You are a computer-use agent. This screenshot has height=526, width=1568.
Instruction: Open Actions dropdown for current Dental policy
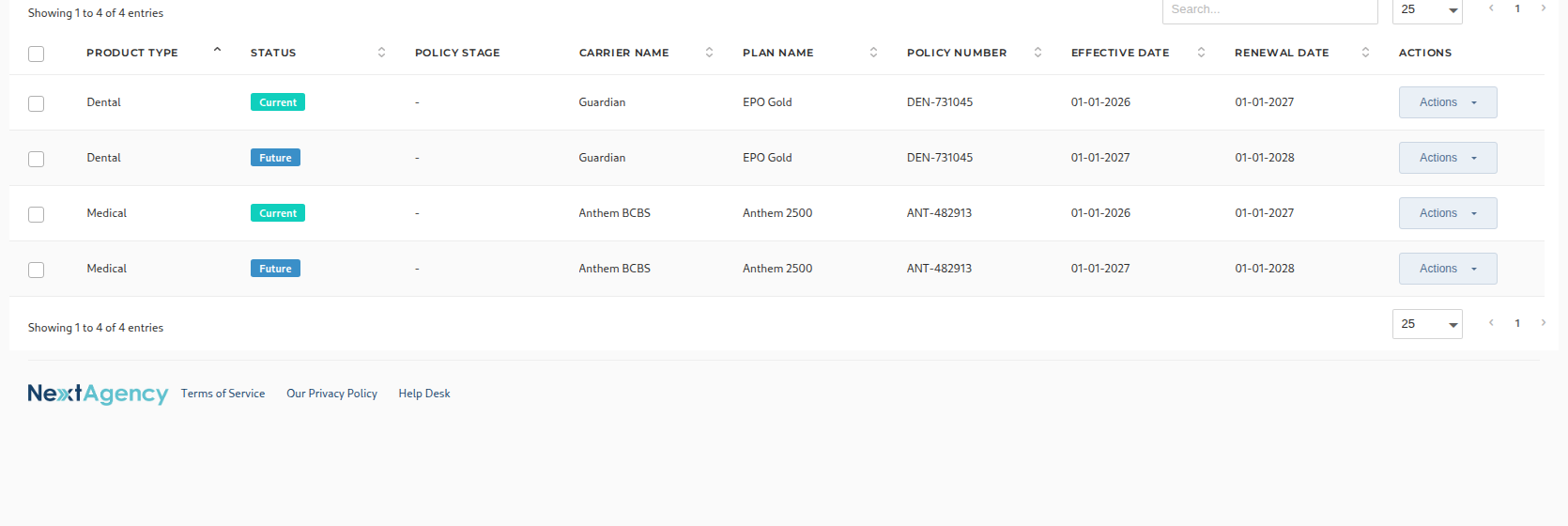pyautogui.click(x=1448, y=102)
